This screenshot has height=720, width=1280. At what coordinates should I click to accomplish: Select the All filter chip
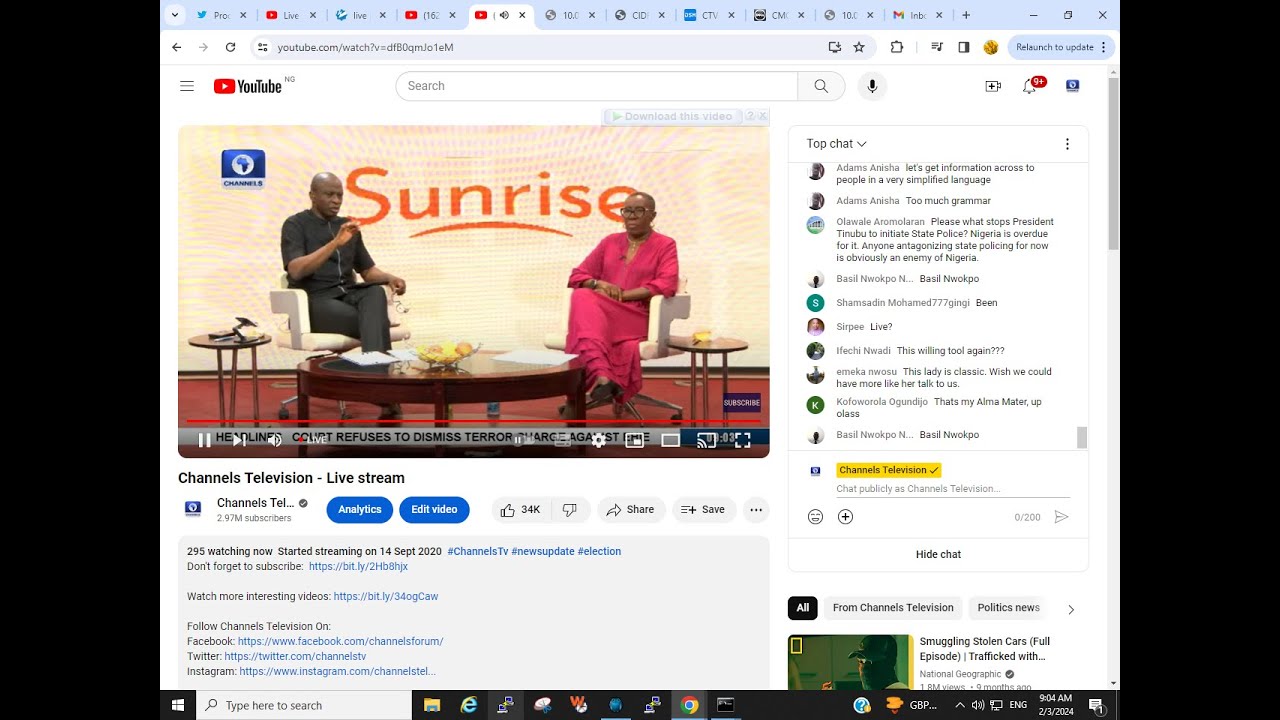point(802,608)
